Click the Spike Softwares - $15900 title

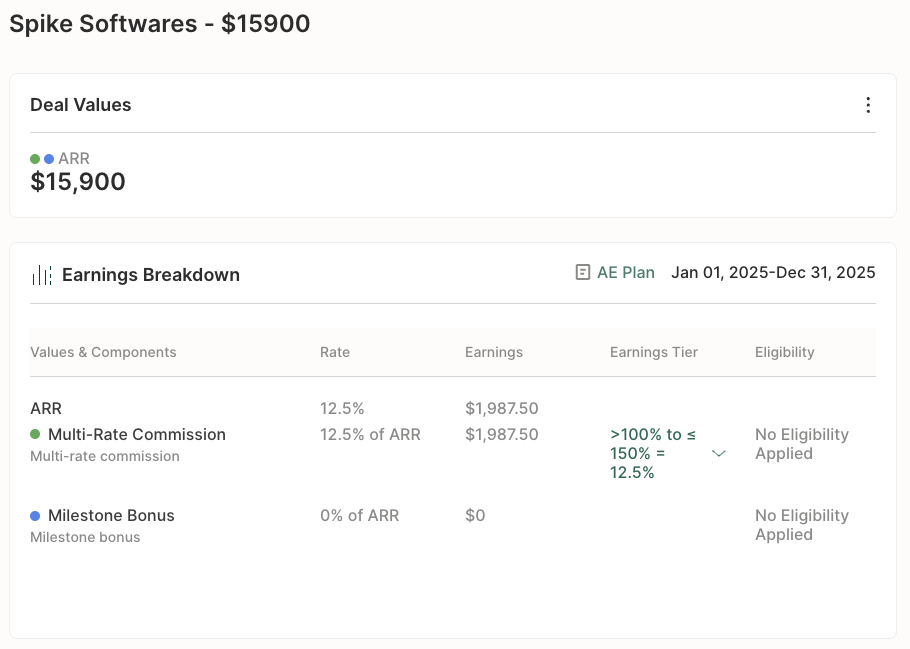coord(160,24)
